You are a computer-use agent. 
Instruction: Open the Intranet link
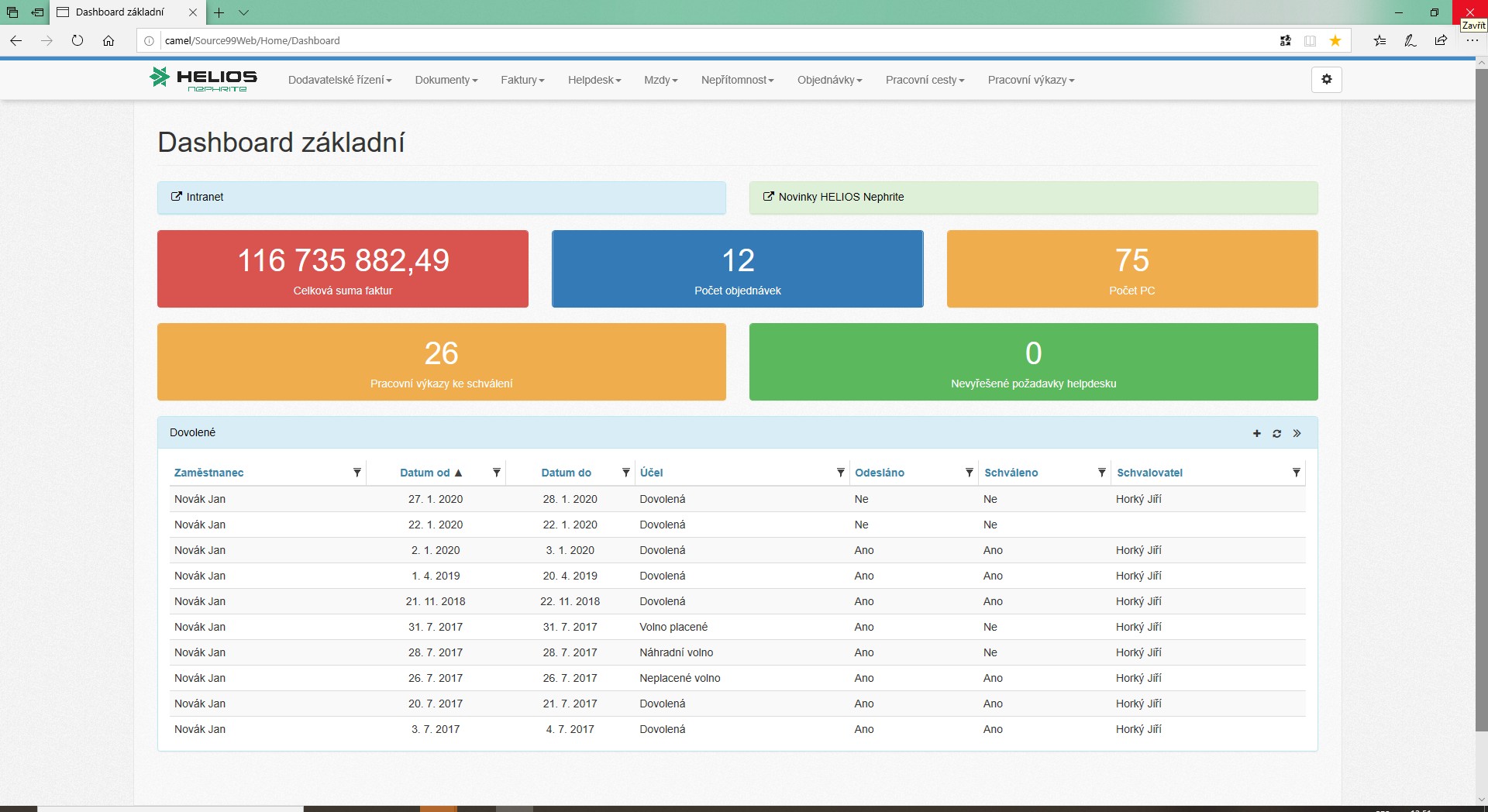(205, 198)
